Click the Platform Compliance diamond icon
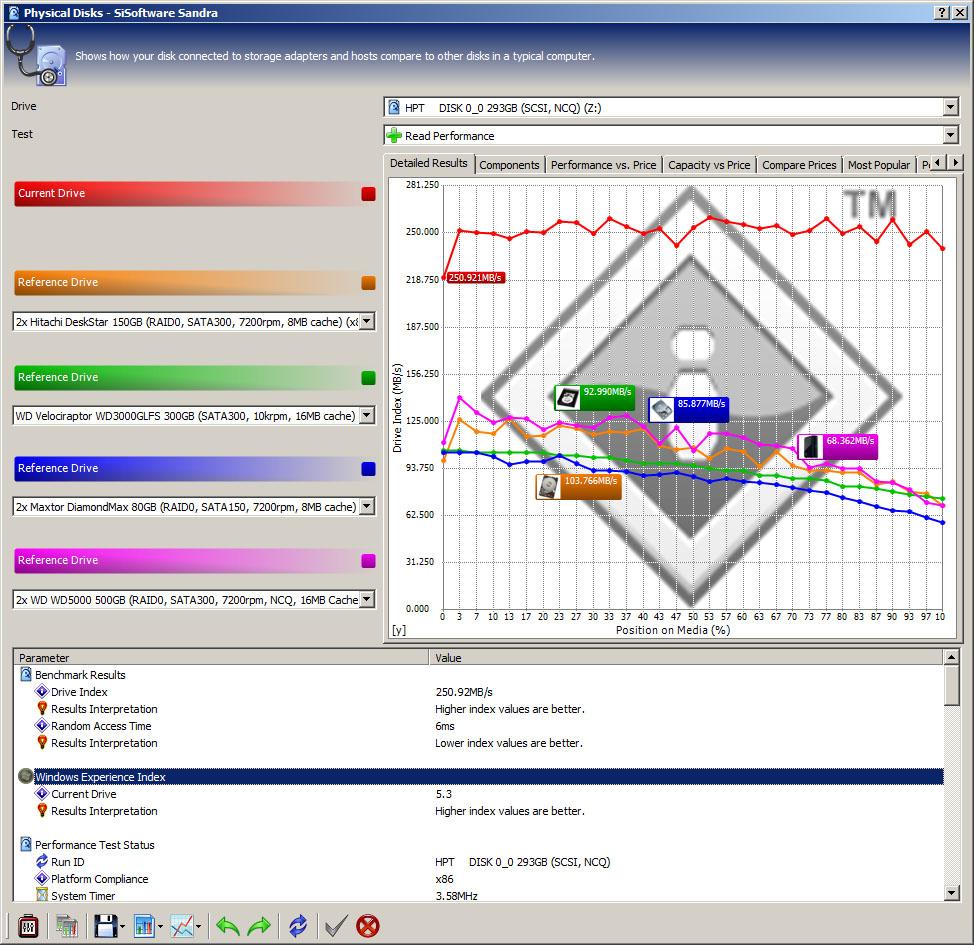The image size is (974, 945). point(42,879)
